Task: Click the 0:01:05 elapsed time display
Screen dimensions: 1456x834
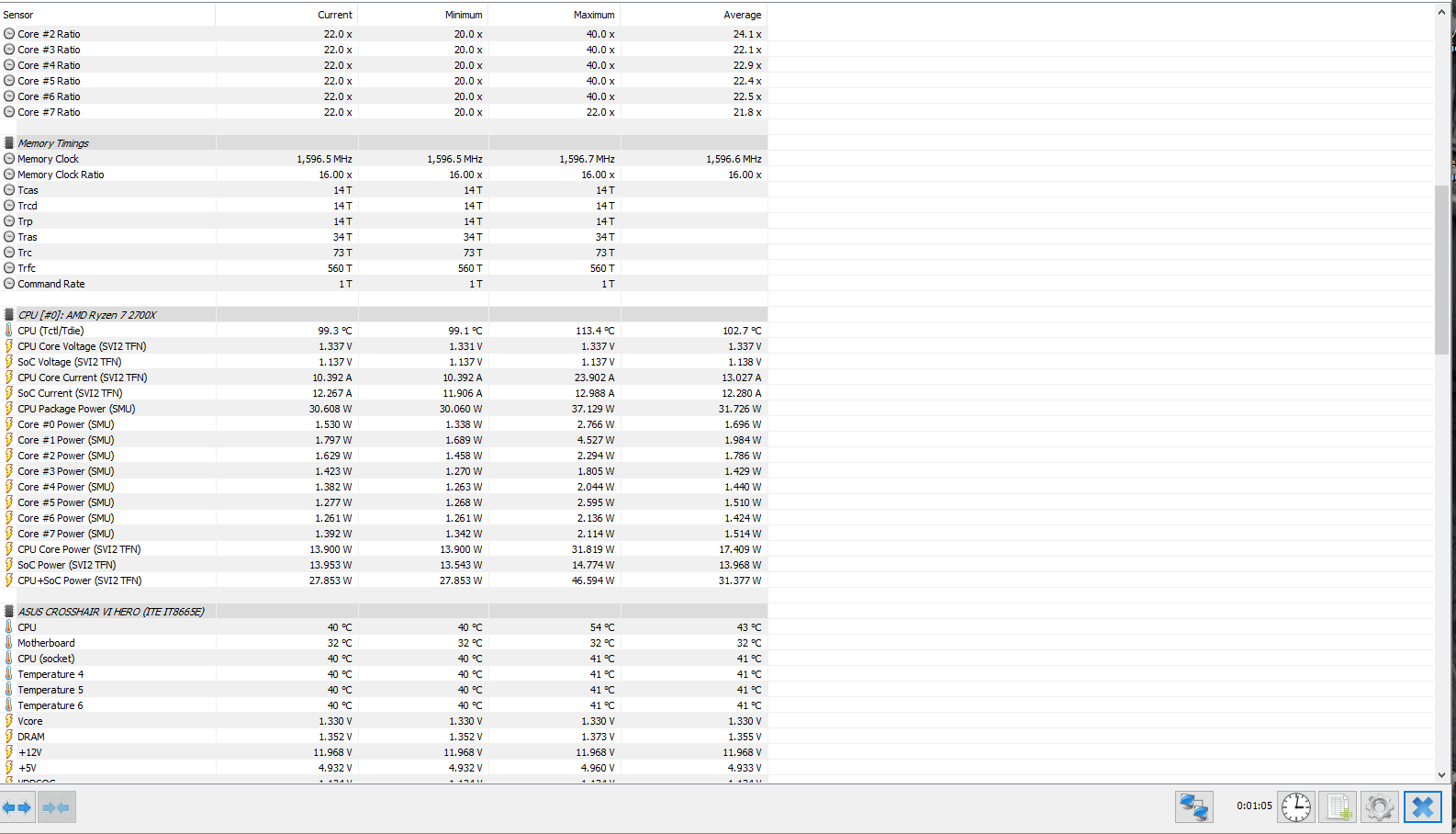Action: pos(1254,806)
